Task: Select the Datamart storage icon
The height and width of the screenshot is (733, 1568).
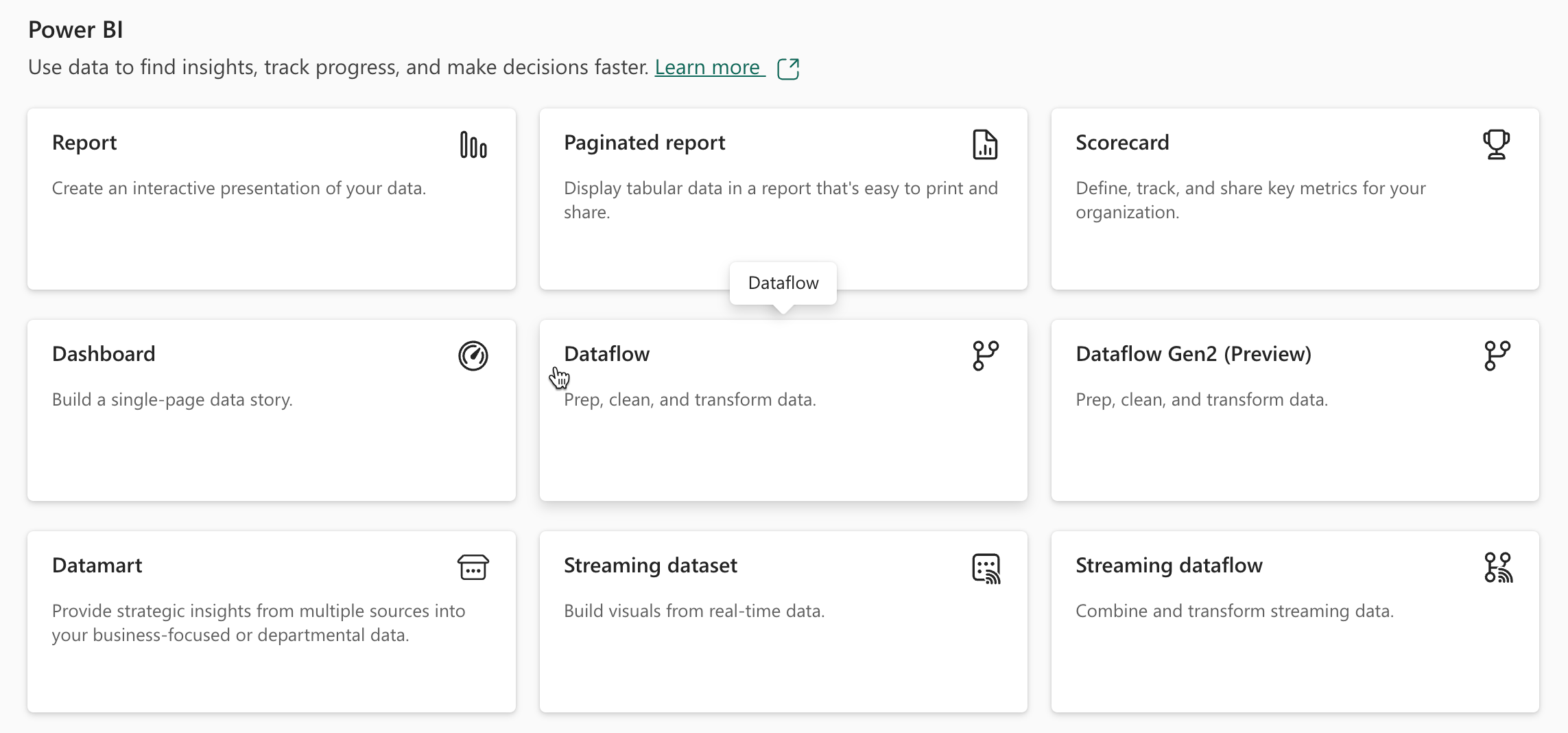Action: click(x=473, y=568)
